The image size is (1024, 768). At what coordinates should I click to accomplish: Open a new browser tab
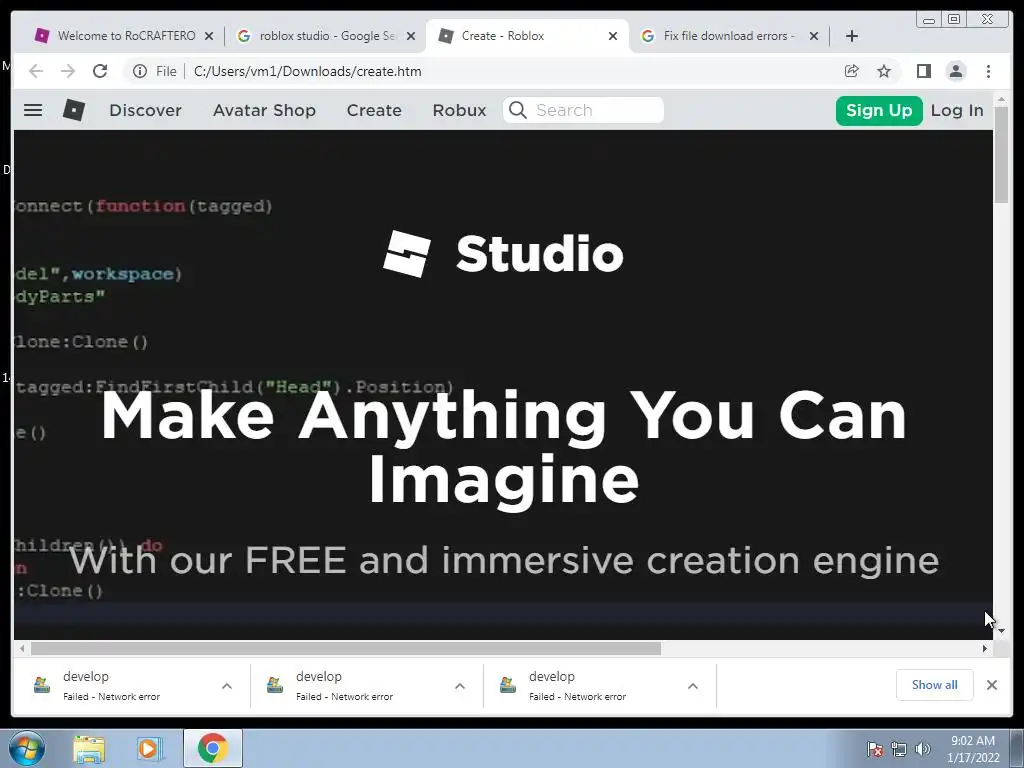852,36
